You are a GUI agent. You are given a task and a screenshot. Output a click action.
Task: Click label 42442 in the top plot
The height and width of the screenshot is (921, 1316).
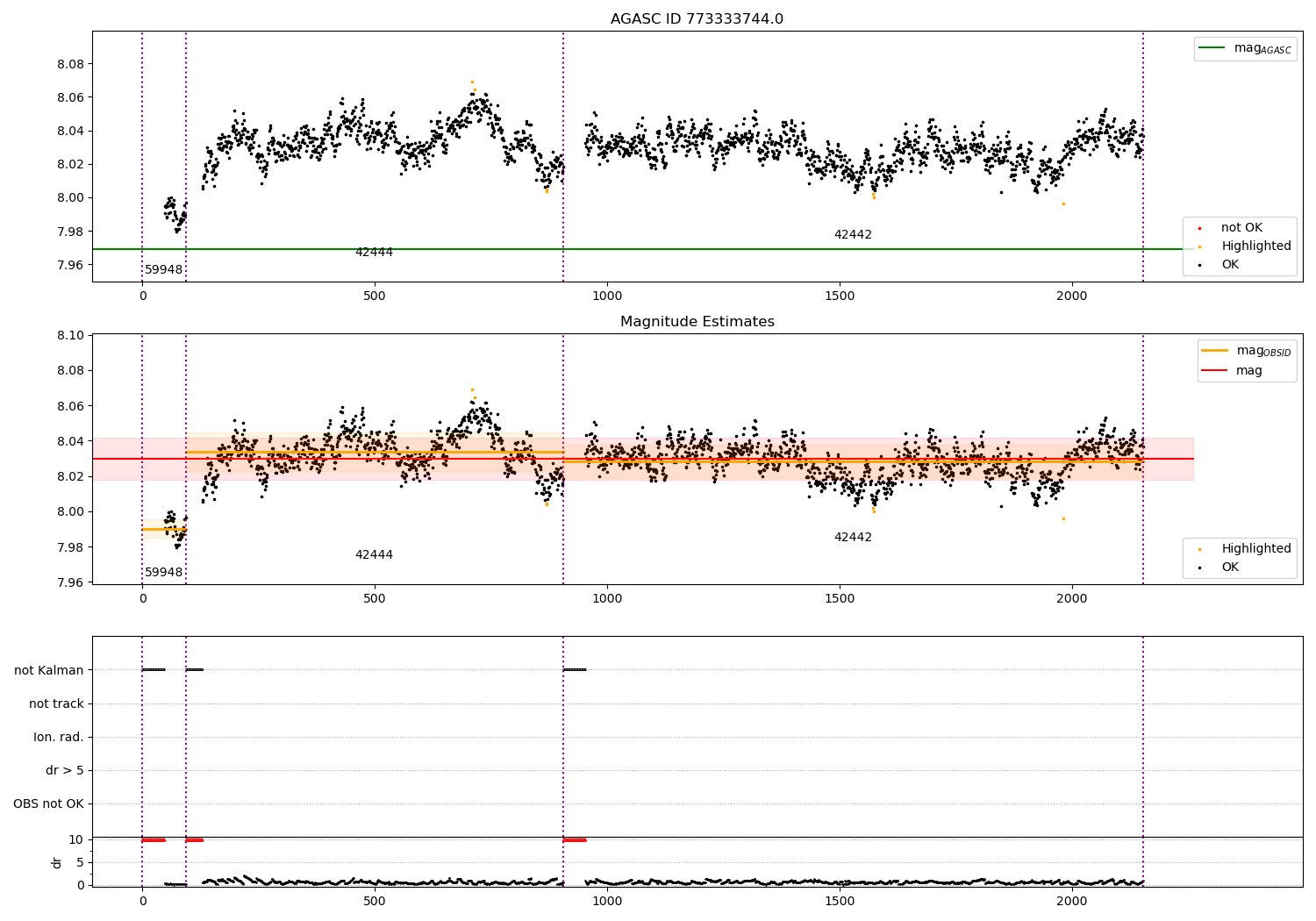pyautogui.click(x=853, y=235)
